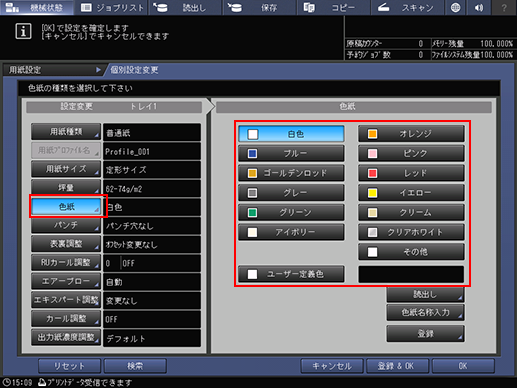Select クリアホワイト clear white paper color
This screenshot has width=517, height=388.
pos(411,232)
